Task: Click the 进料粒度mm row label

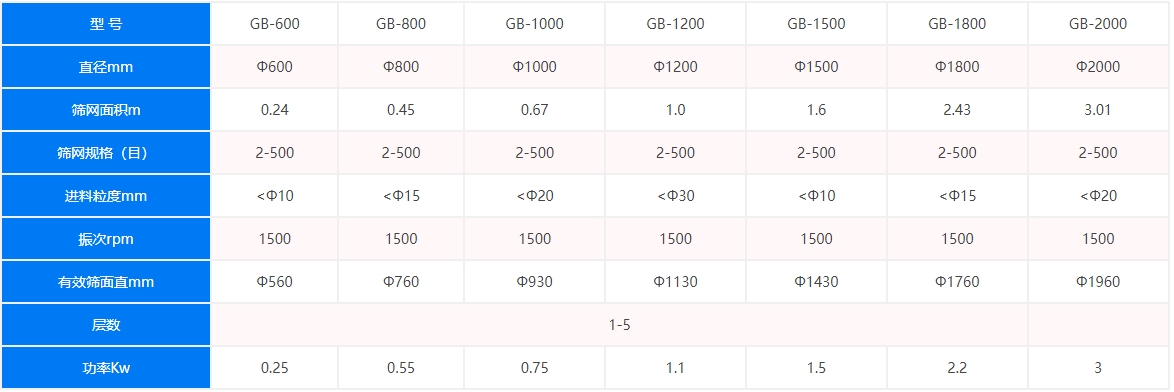Action: pos(106,197)
